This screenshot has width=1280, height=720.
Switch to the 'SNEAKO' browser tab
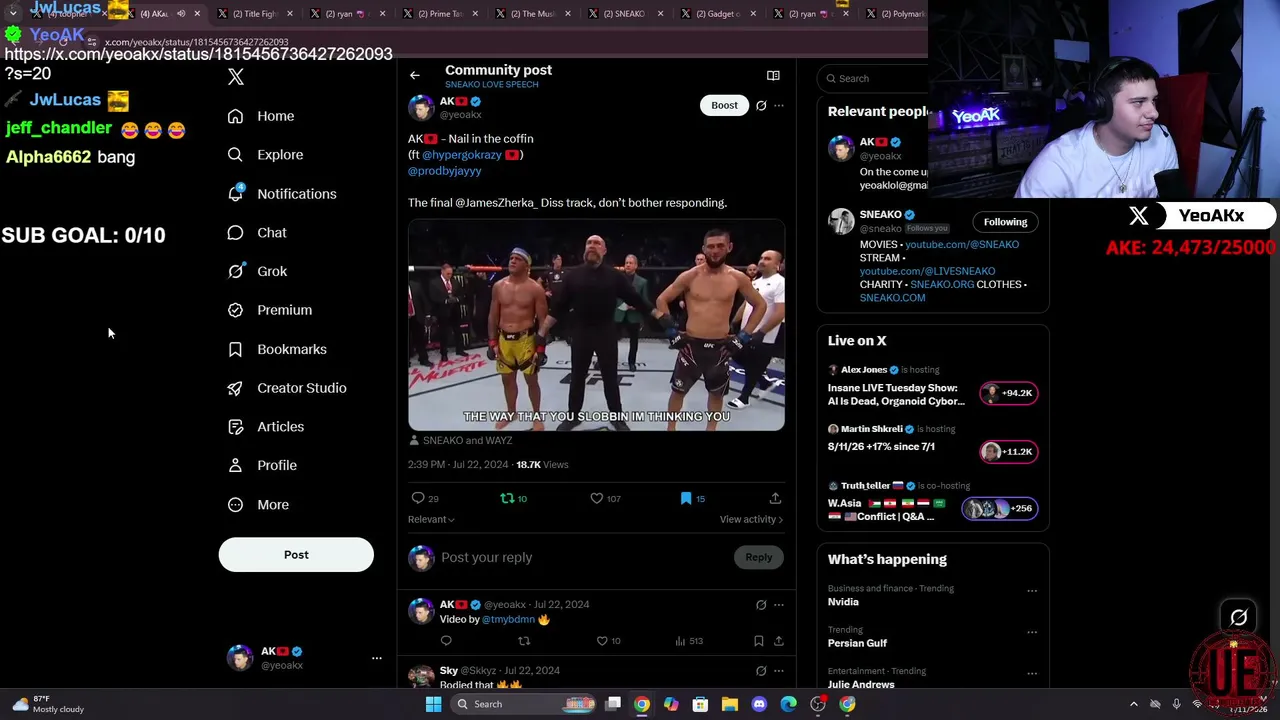[x=624, y=14]
